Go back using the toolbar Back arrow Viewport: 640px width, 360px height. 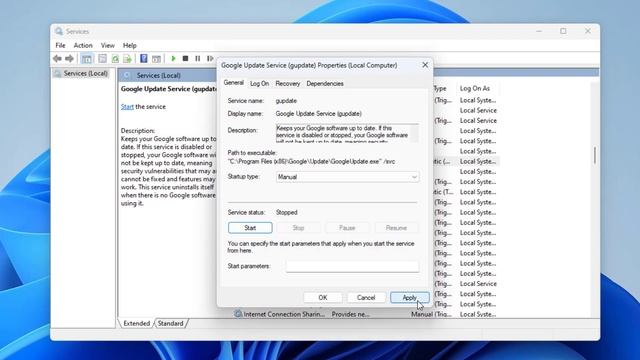click(x=57, y=59)
